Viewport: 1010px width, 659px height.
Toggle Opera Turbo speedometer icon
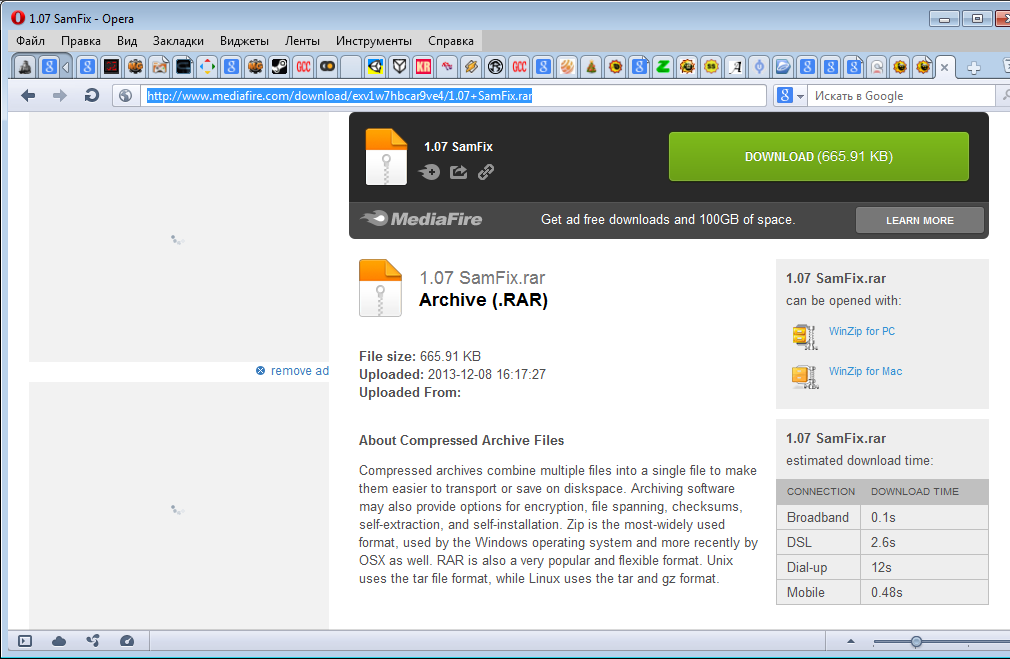click(127, 641)
